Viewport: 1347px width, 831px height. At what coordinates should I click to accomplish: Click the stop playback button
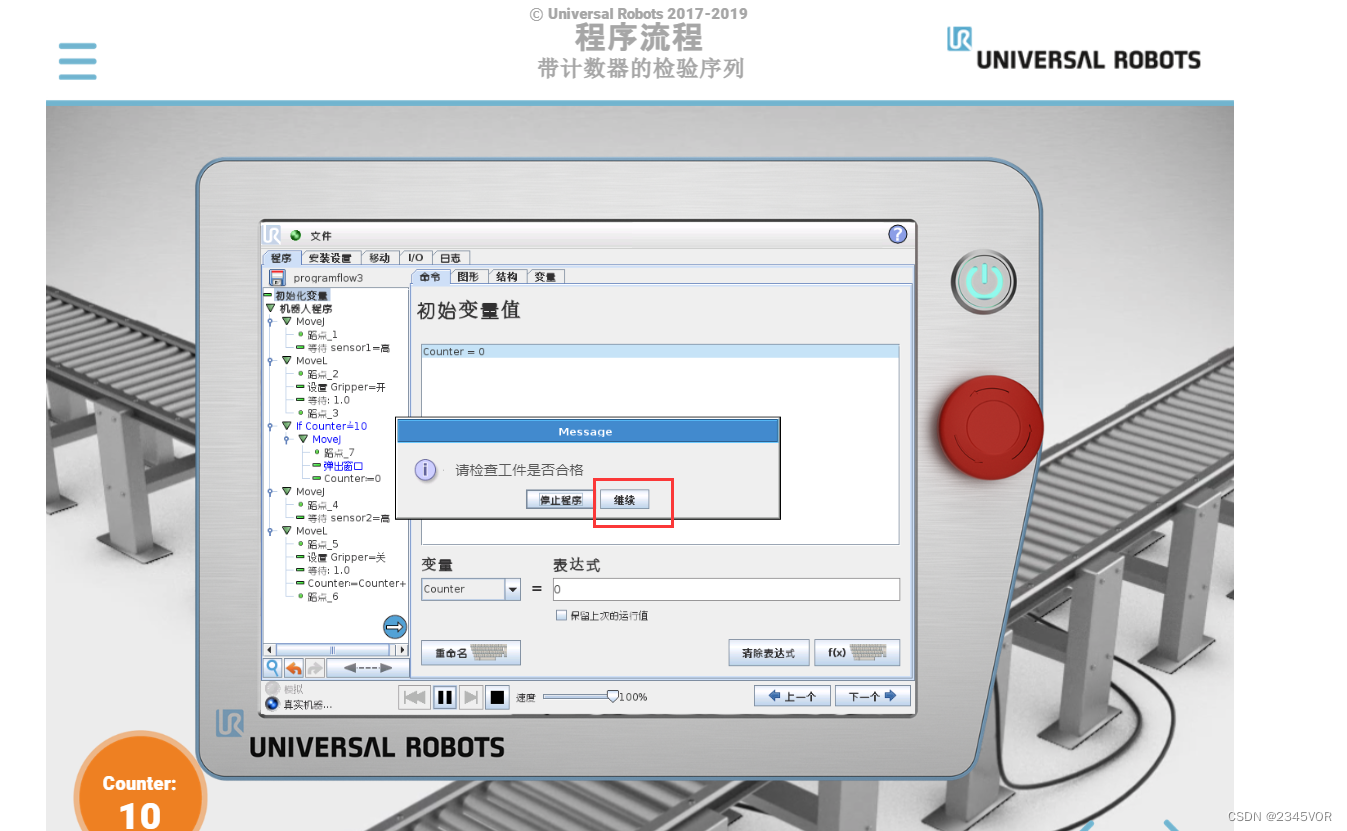497,697
